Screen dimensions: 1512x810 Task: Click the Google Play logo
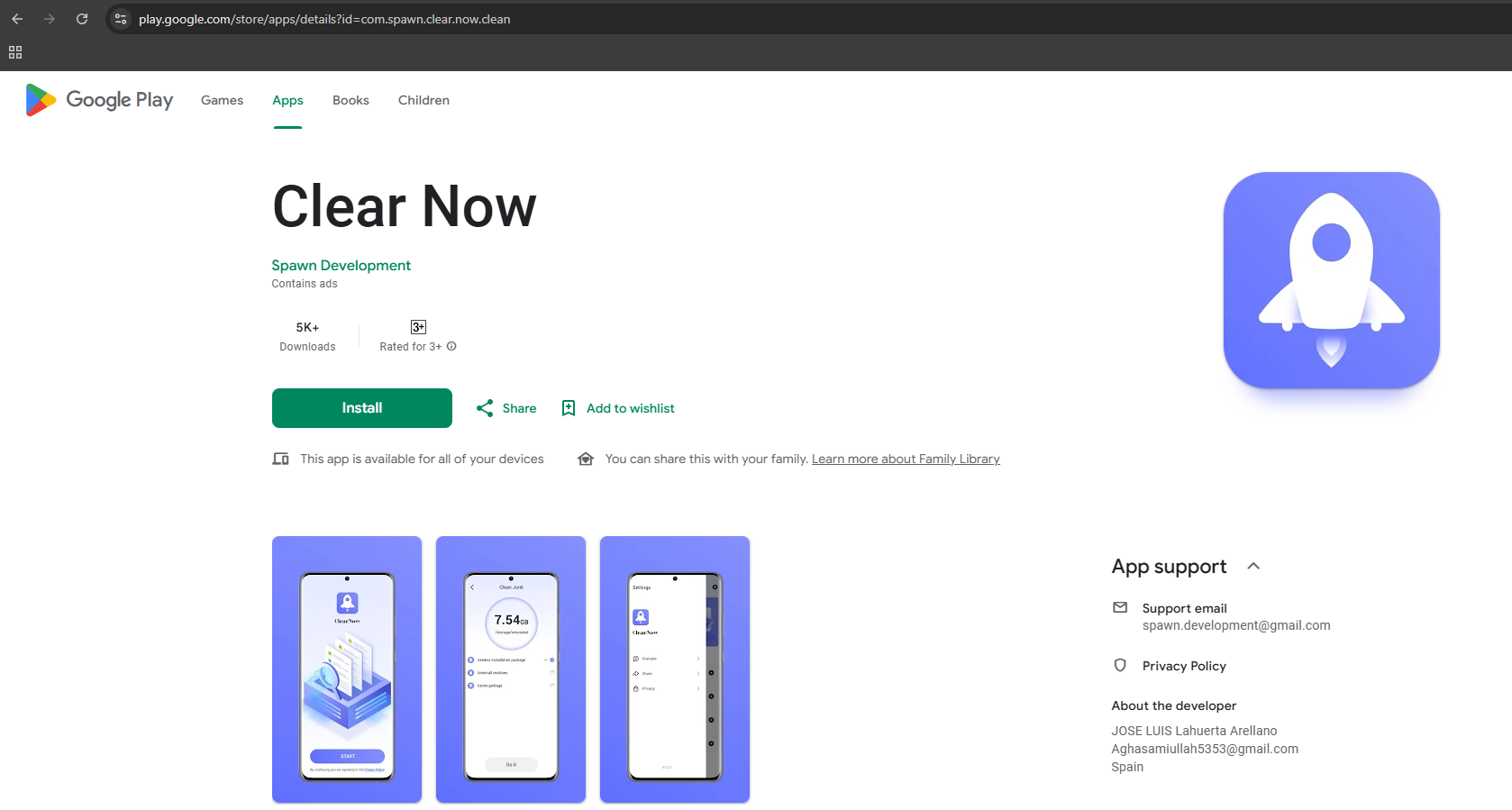[99, 100]
